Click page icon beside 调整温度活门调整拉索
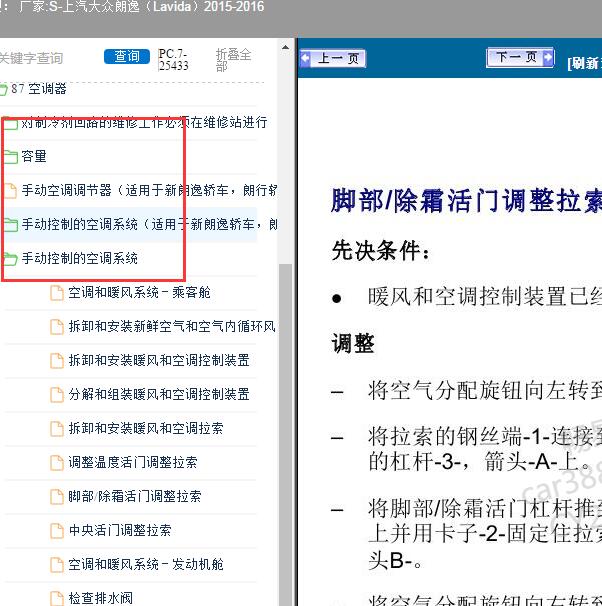This screenshot has height=606, width=602. (x=57, y=463)
